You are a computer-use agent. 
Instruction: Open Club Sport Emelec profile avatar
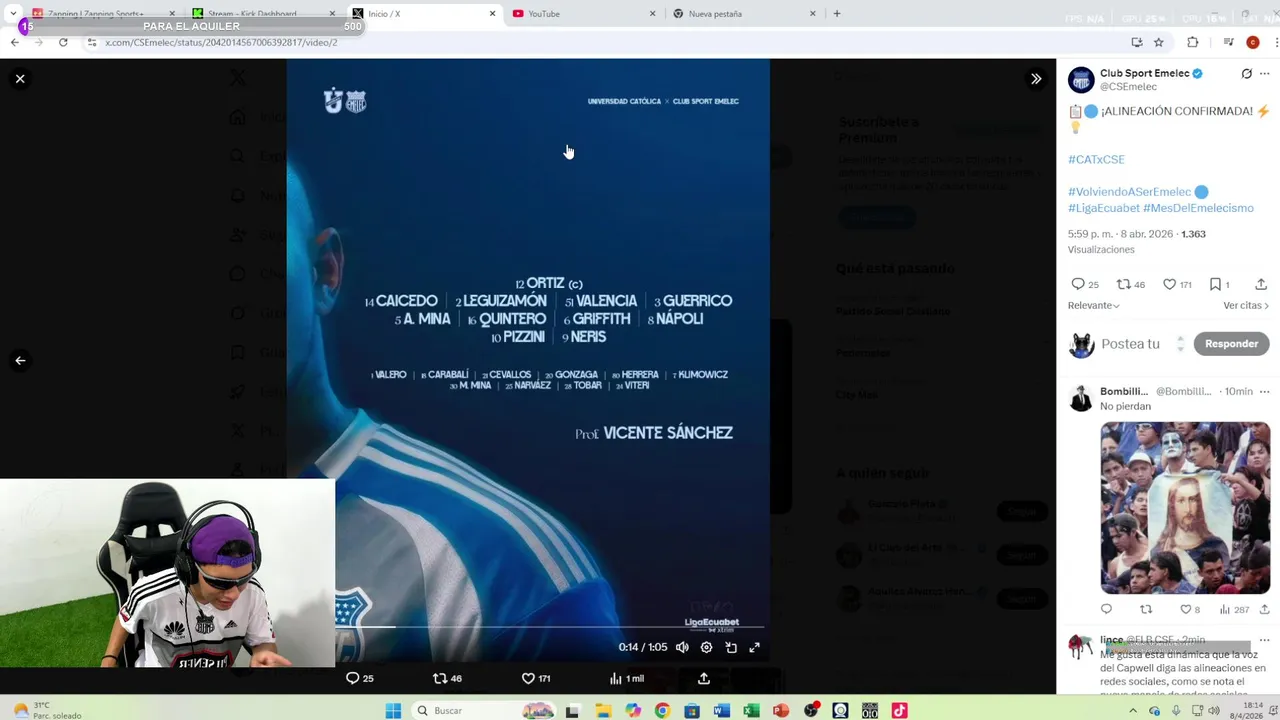click(x=1081, y=80)
